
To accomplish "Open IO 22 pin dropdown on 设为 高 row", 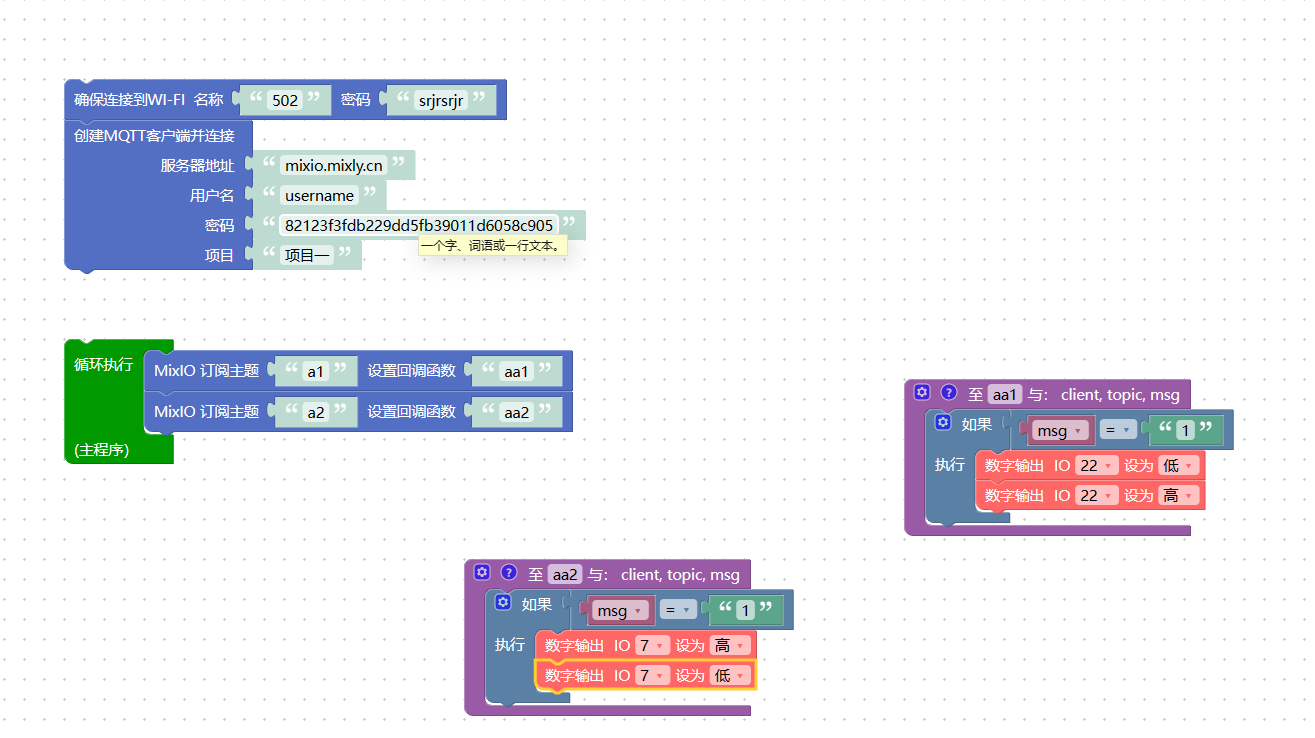I will [x=1096, y=496].
